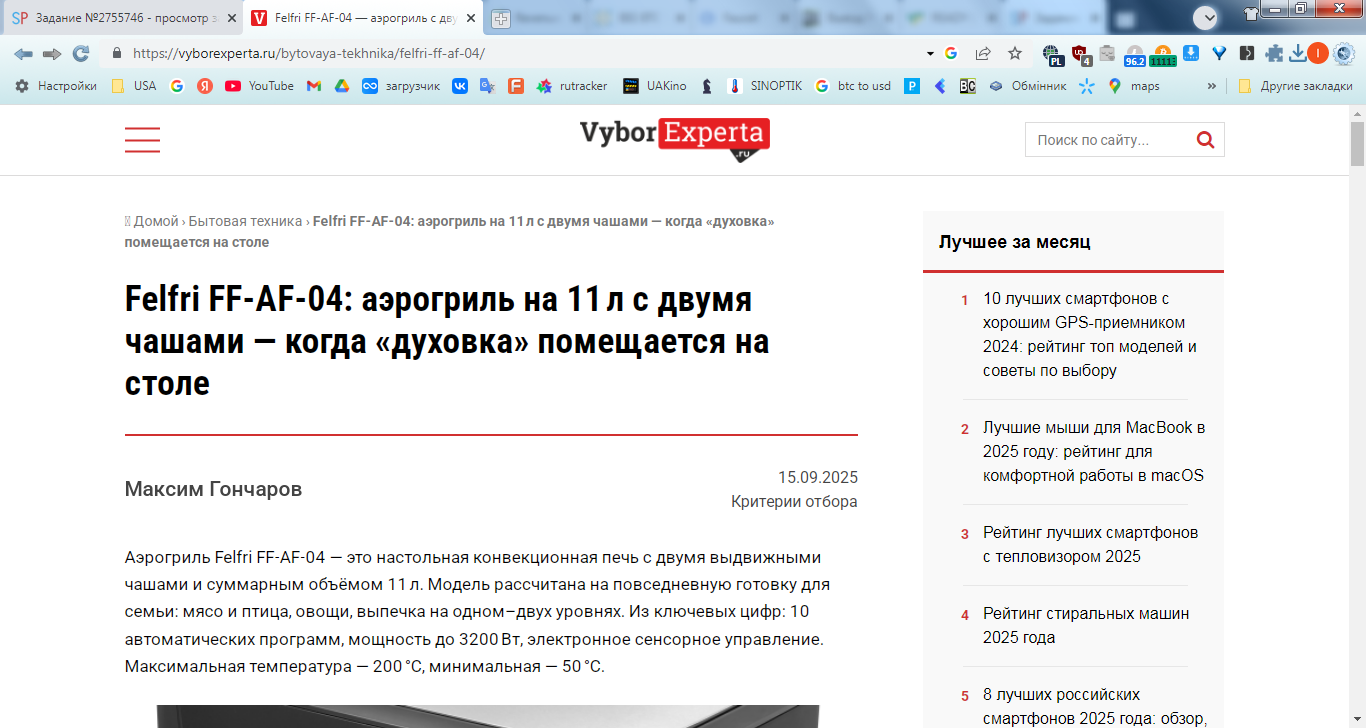The image size is (1366, 728).
Task: Share this page via share icon
Action: point(983,53)
